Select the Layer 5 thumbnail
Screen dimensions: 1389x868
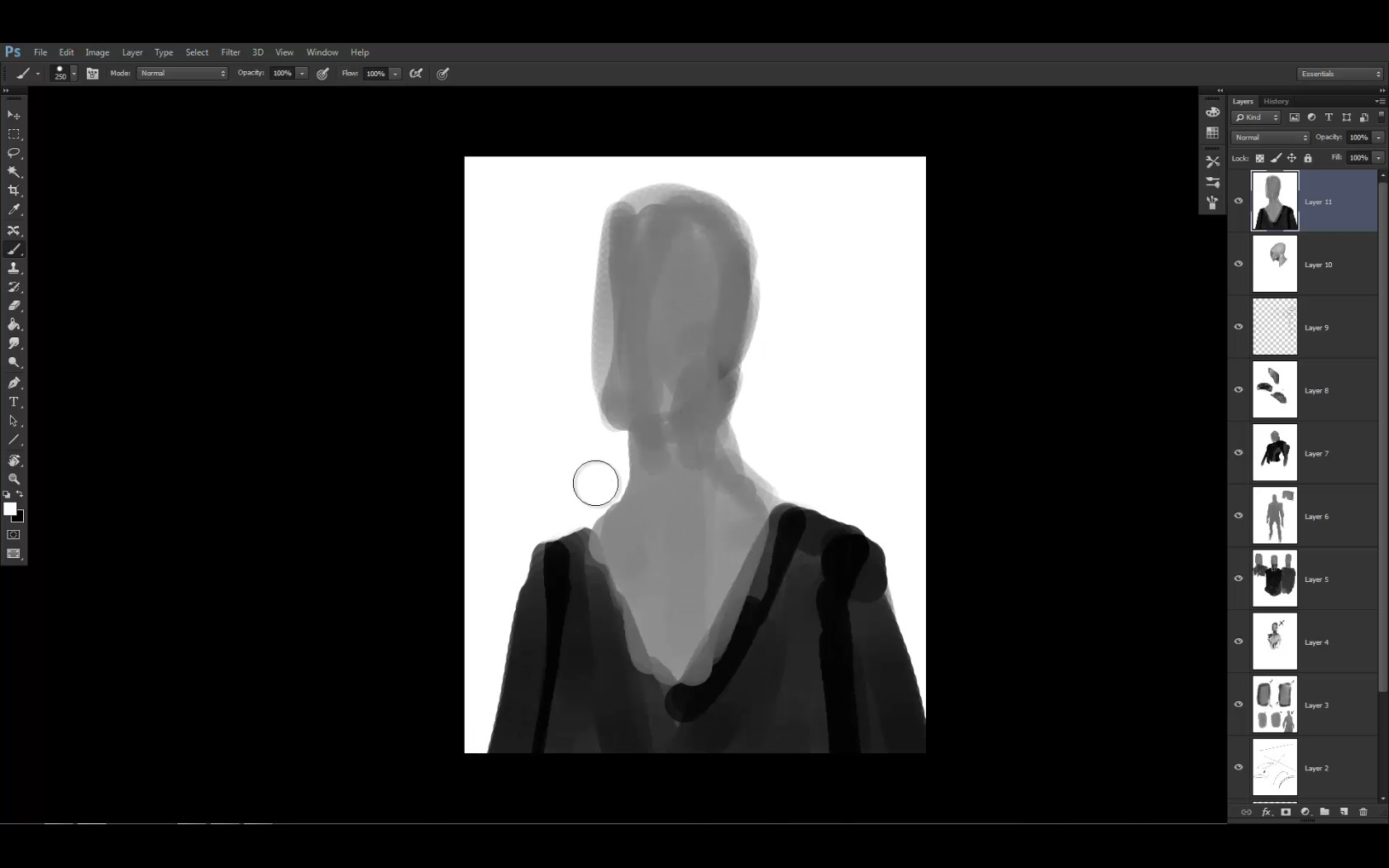[1274, 579]
